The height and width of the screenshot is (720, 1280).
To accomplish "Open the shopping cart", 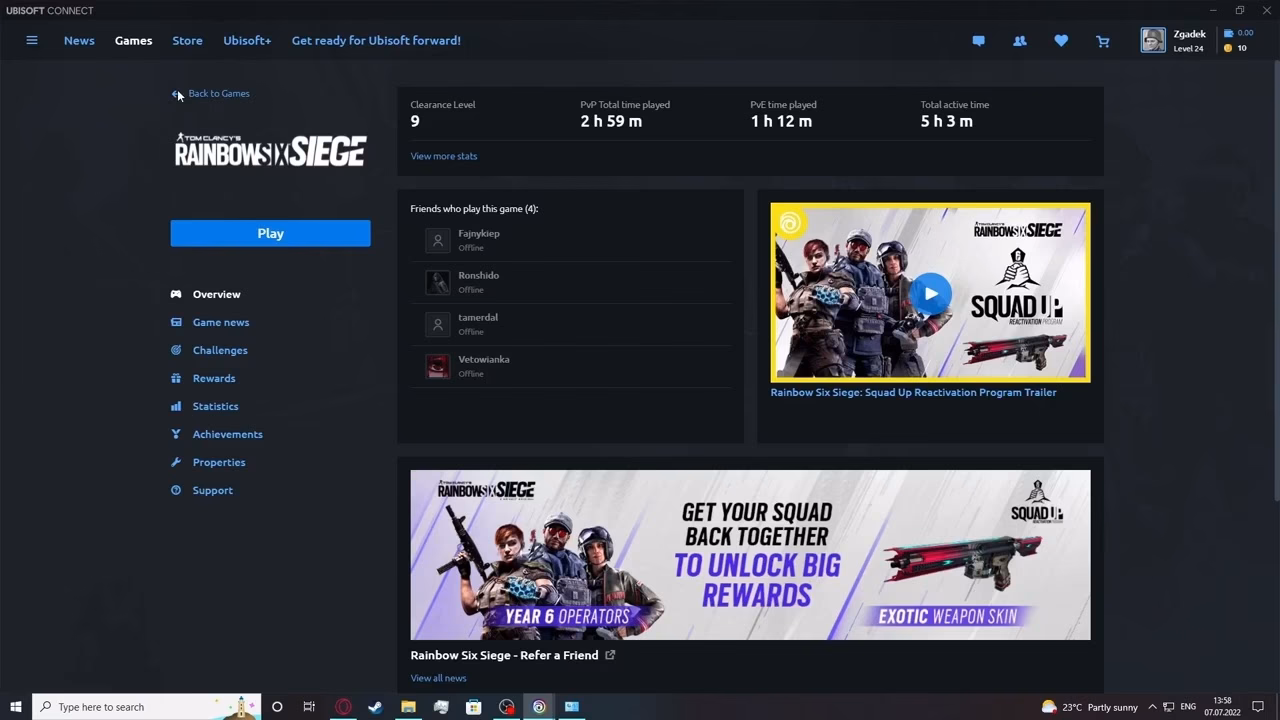I will tap(1103, 41).
